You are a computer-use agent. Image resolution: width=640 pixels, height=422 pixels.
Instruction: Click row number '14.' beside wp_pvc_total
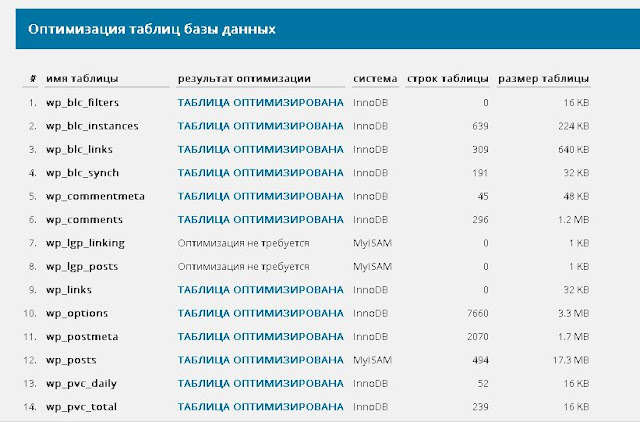30,407
